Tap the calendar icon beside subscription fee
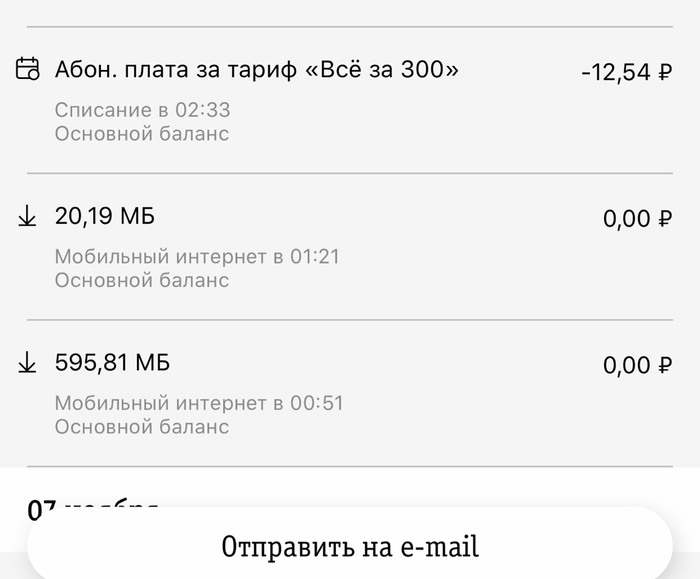This screenshot has width=700, height=579. 28,70
